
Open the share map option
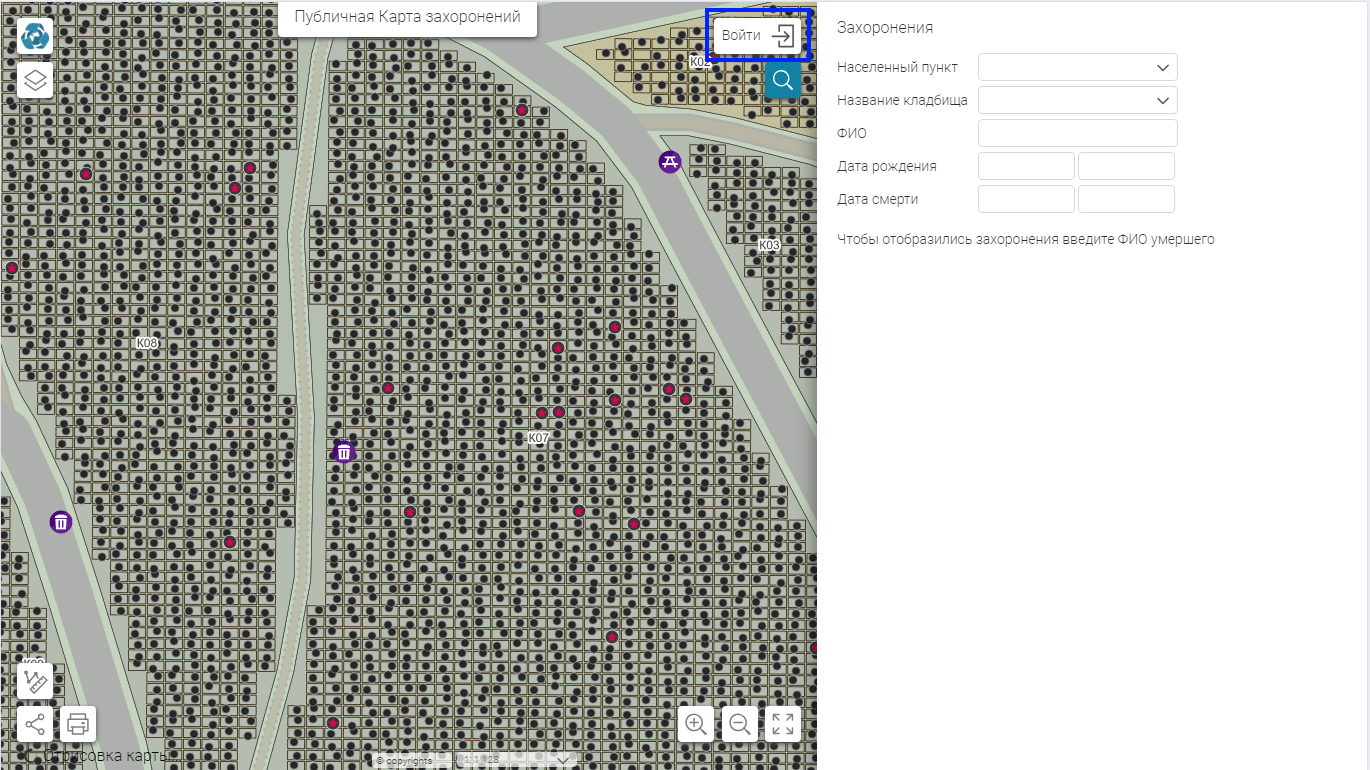point(35,723)
